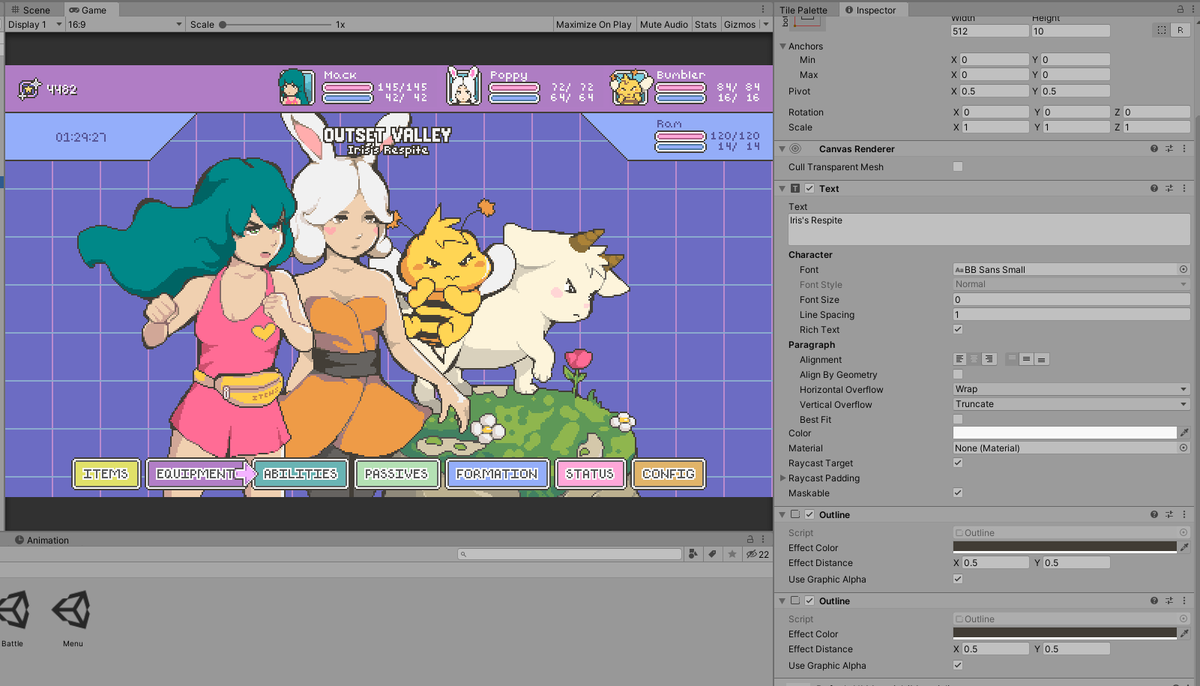Set horizontal alignment to right
Screen dimensions: 1200x686
pos(989,360)
